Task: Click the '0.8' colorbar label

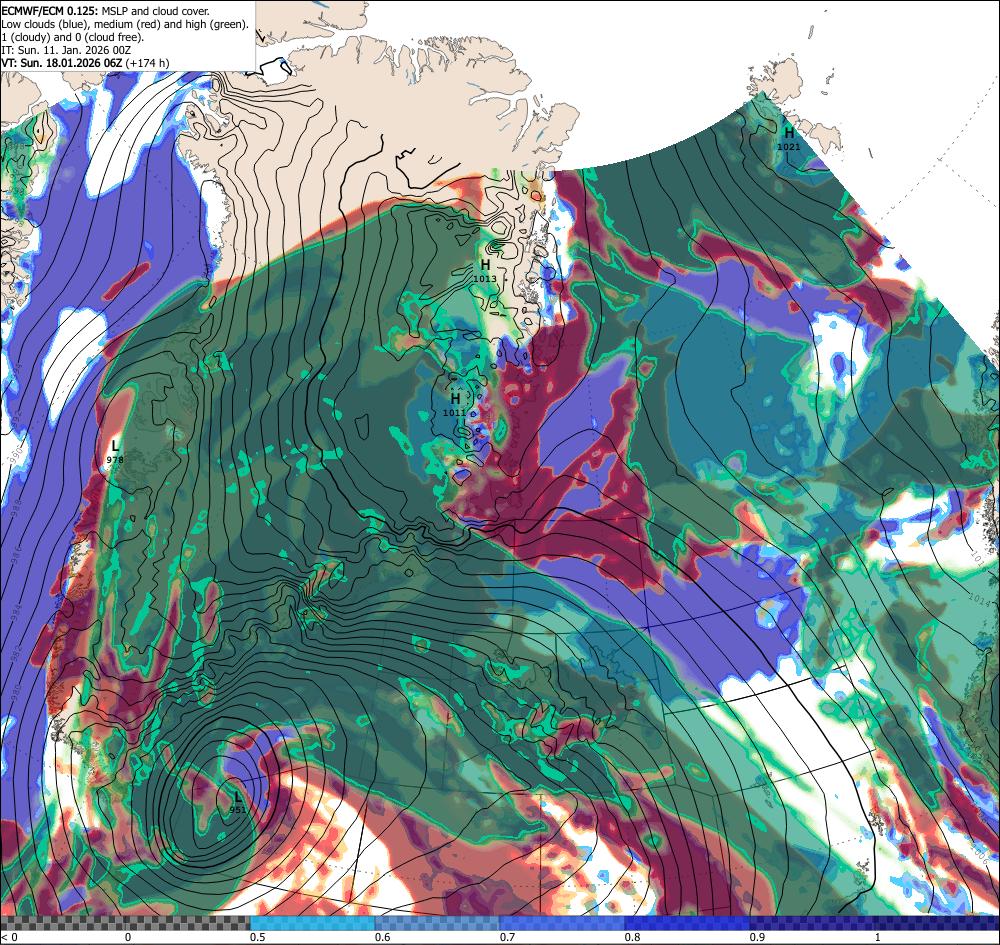Action: pyautogui.click(x=633, y=937)
